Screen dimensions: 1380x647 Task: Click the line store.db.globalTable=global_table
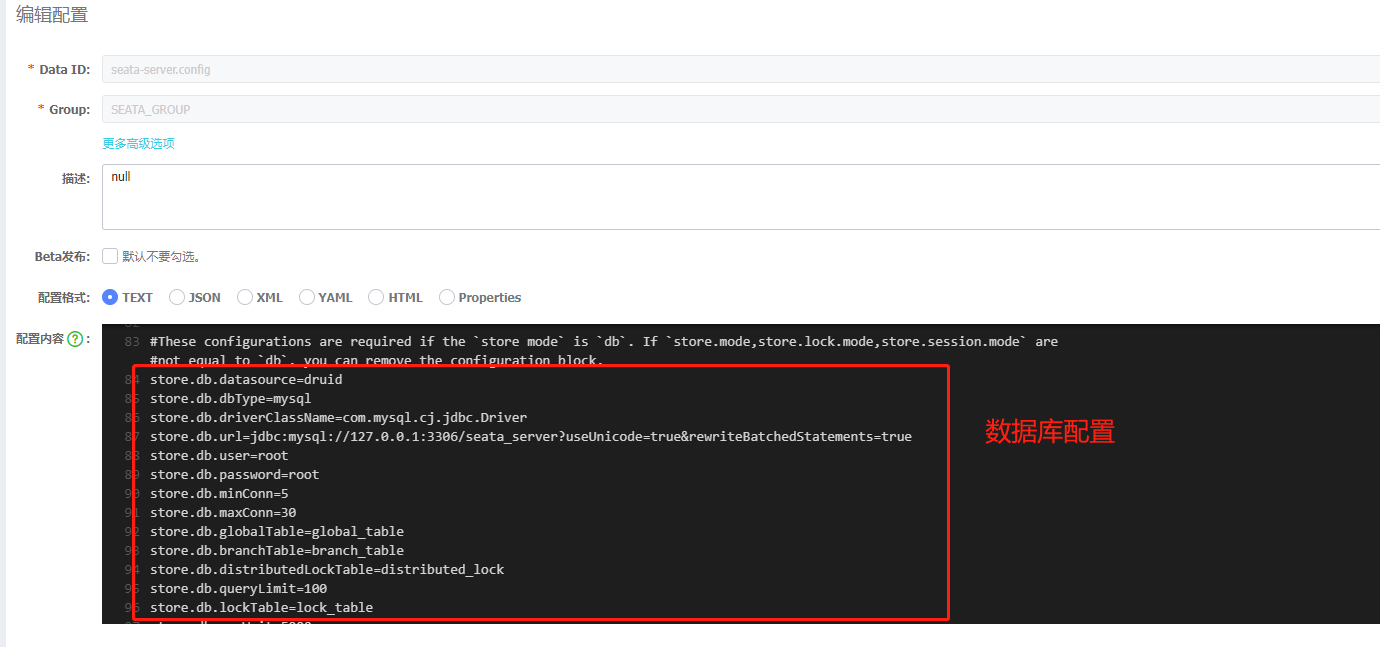(277, 531)
